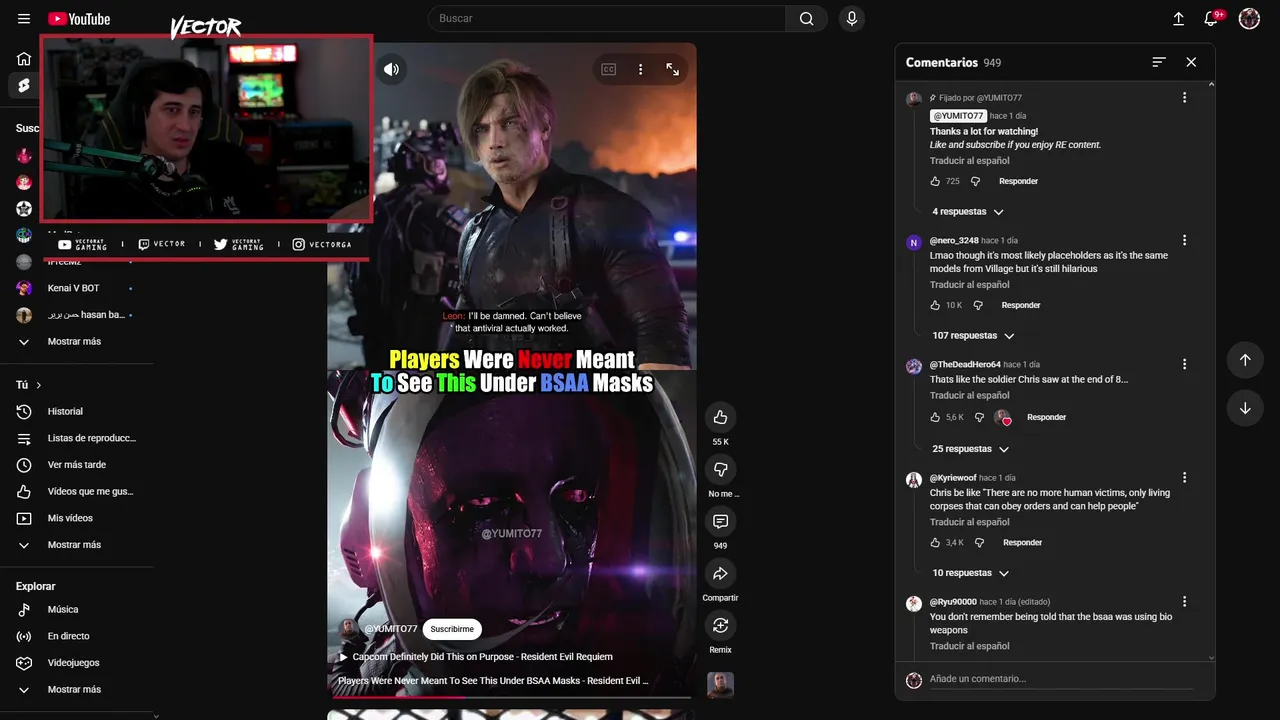Like nero_3248's comment with 10 K
1280x720 pixels.
coord(935,305)
